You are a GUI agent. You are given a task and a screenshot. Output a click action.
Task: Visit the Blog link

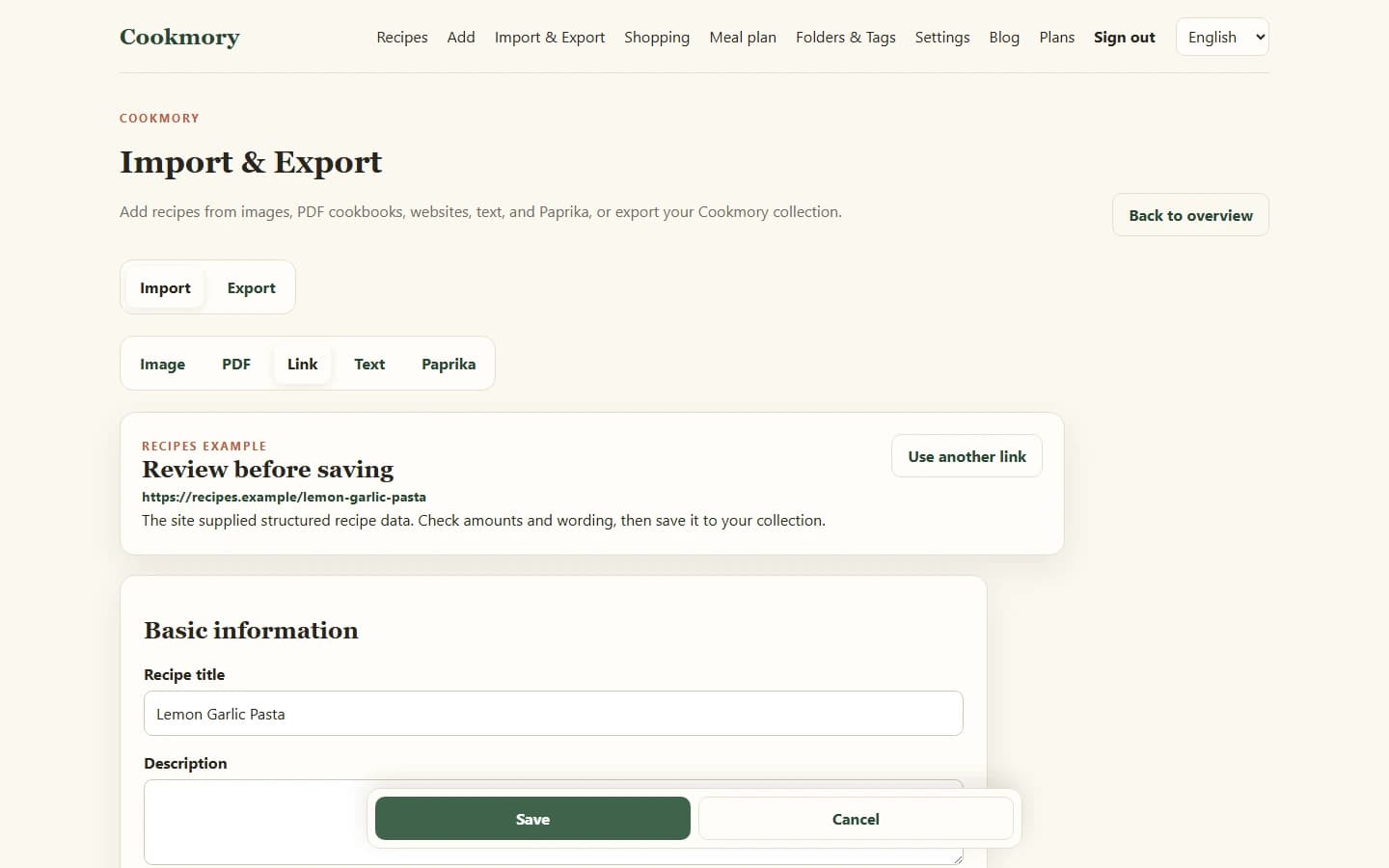pos(1004,37)
